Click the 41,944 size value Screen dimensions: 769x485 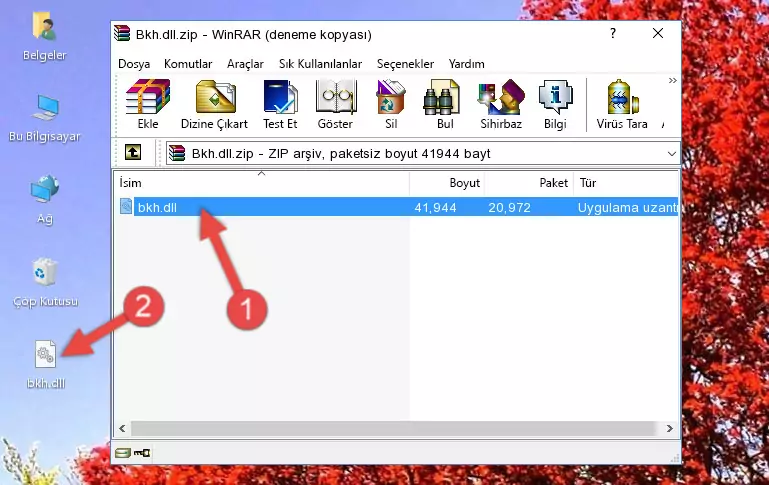pyautogui.click(x=435, y=207)
